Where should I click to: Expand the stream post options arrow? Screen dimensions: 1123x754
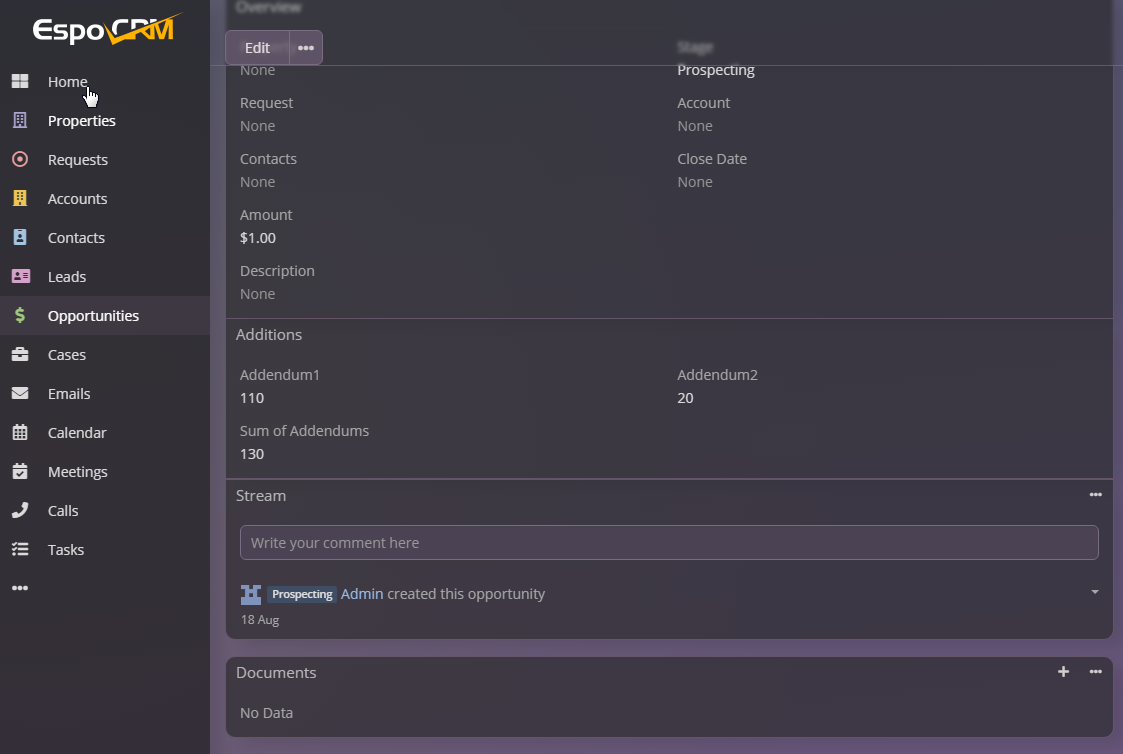(1094, 592)
